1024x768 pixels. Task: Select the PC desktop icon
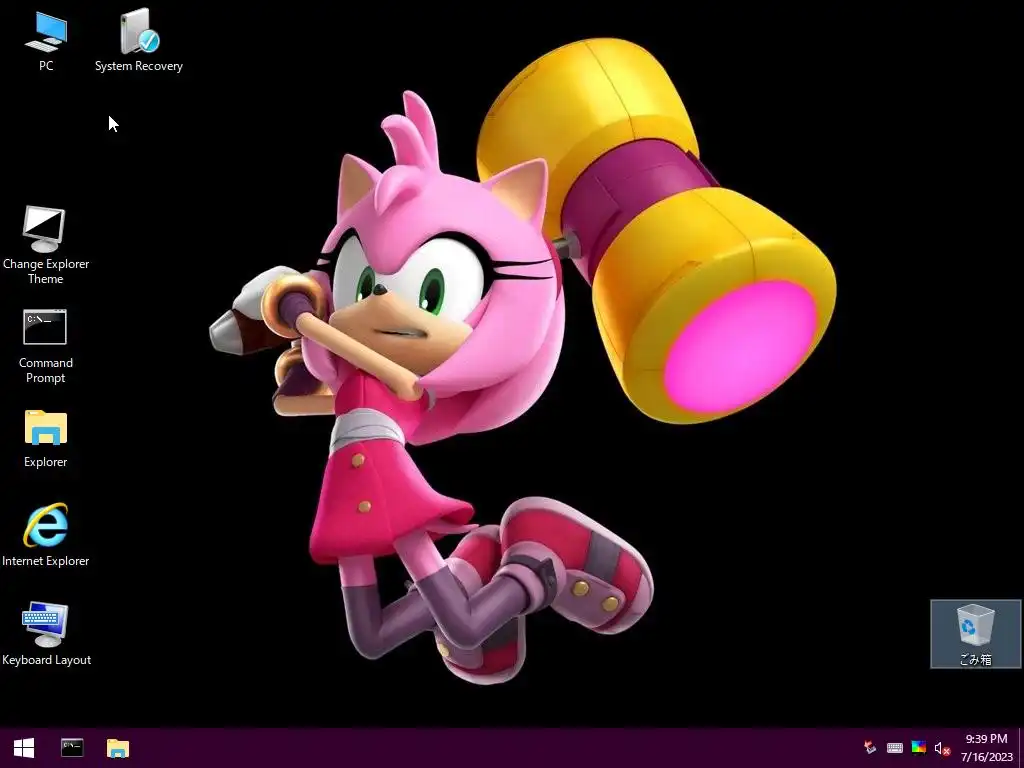[46, 41]
